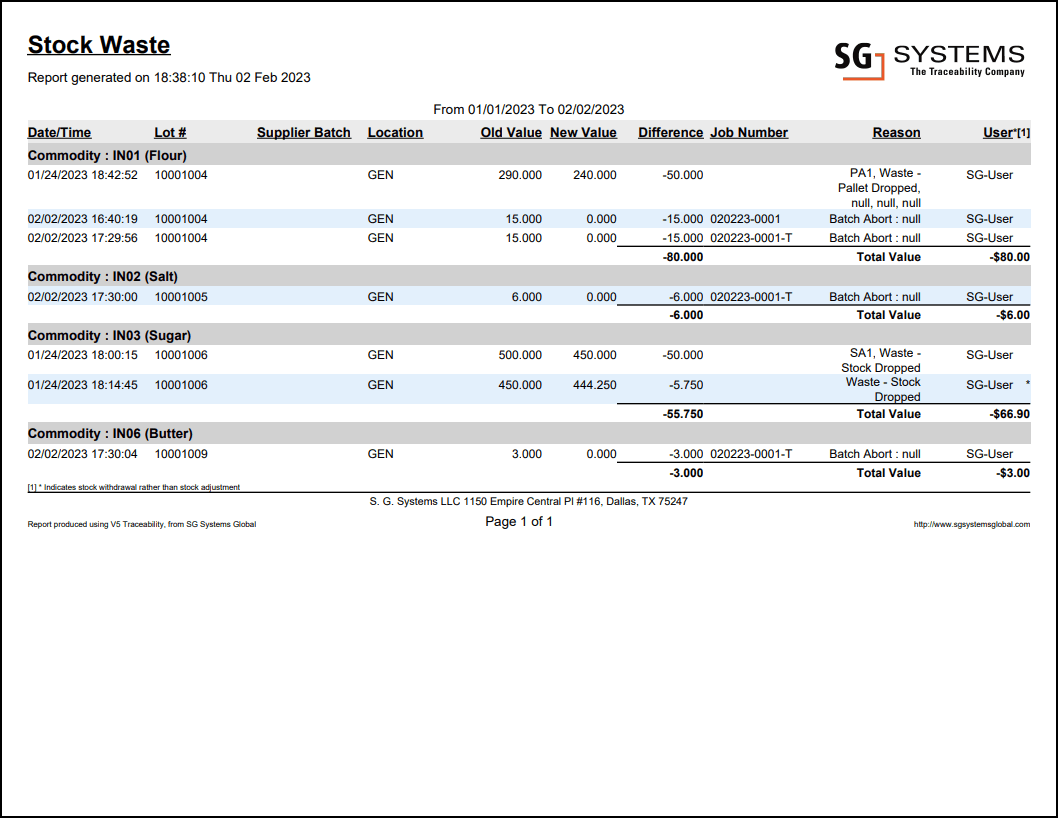Click the Stock Waste report title
Image resolution: width=1058 pixels, height=818 pixels.
click(98, 45)
